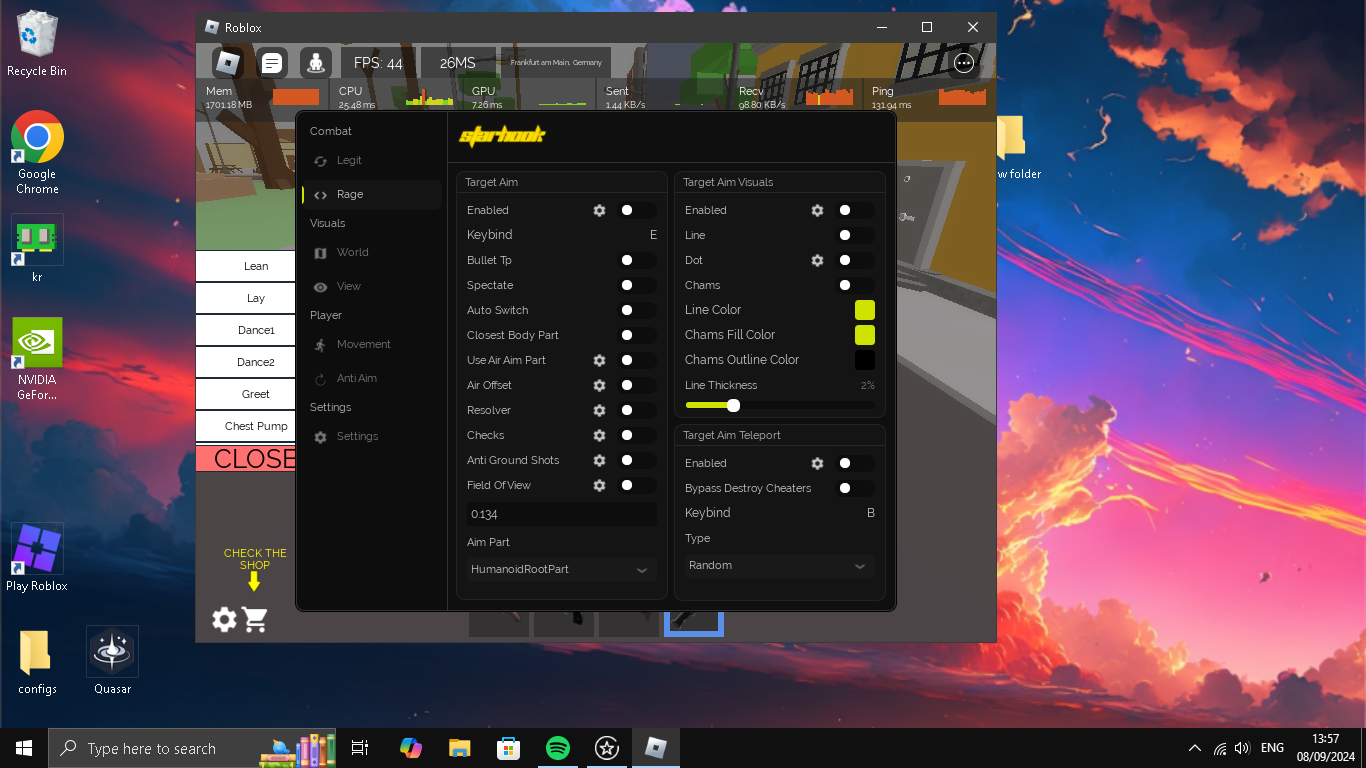This screenshot has width=1366, height=768.
Task: Click the Lean emote button
Action: (246, 266)
